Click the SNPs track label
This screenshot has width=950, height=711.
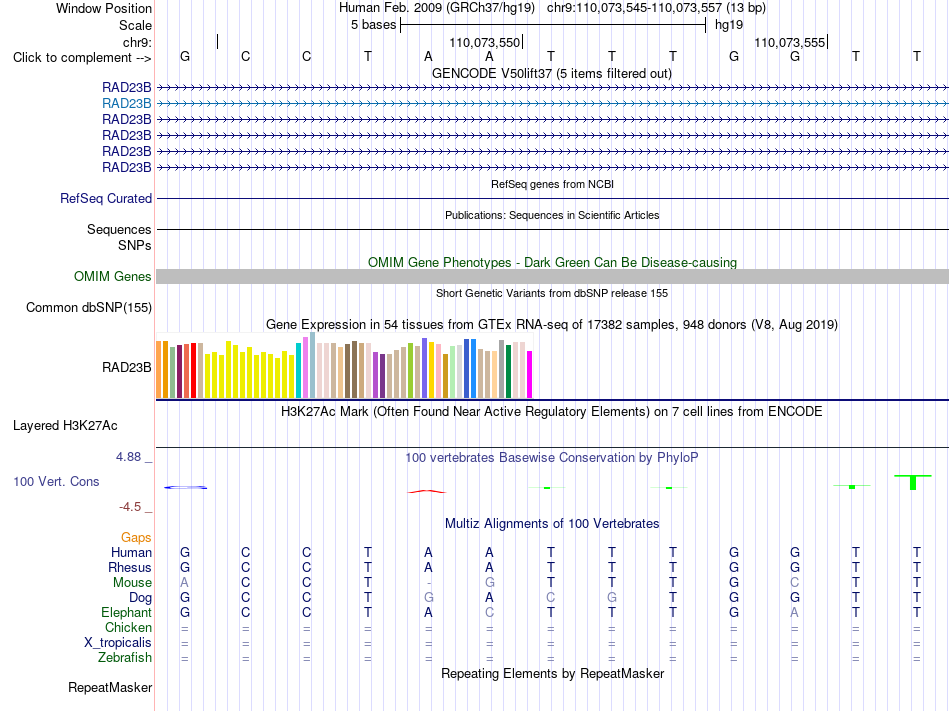click(x=135, y=245)
